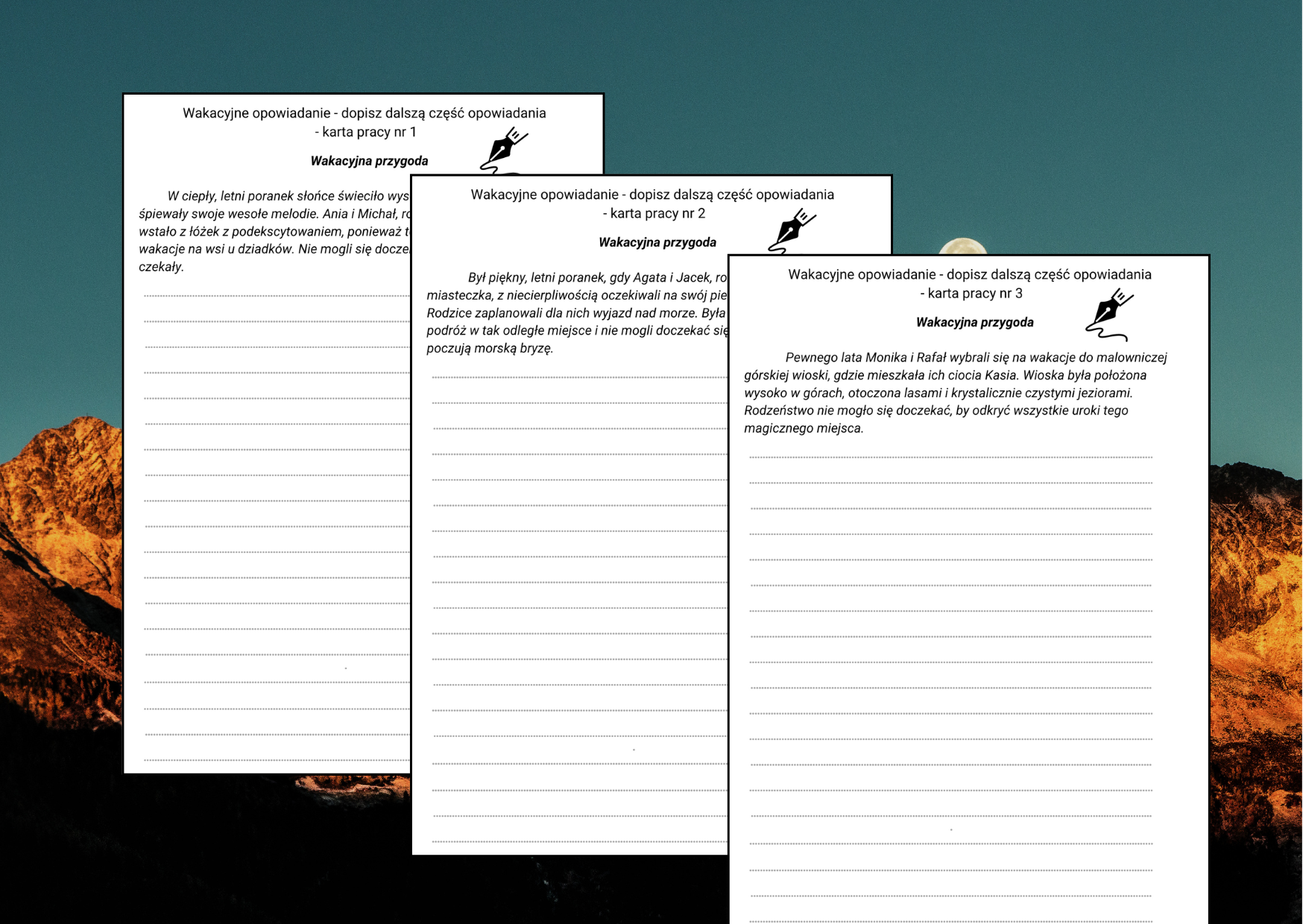Viewport: 1303px width, 924px height.
Task: Click the 'Wakacyjne opowiadanie' title on worksheet 2
Action: (652, 194)
